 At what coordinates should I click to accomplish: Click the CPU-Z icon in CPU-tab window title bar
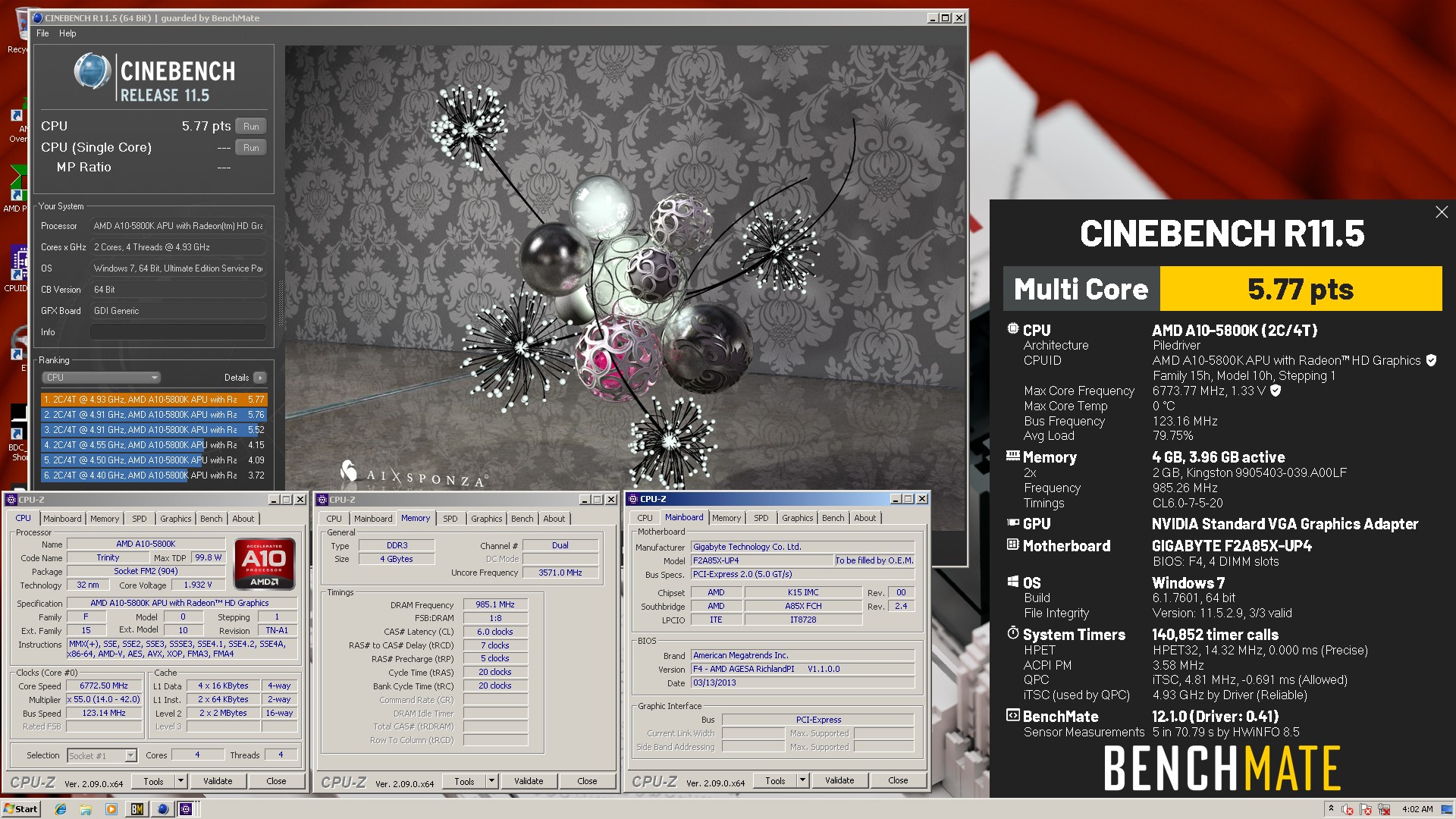click(x=11, y=500)
